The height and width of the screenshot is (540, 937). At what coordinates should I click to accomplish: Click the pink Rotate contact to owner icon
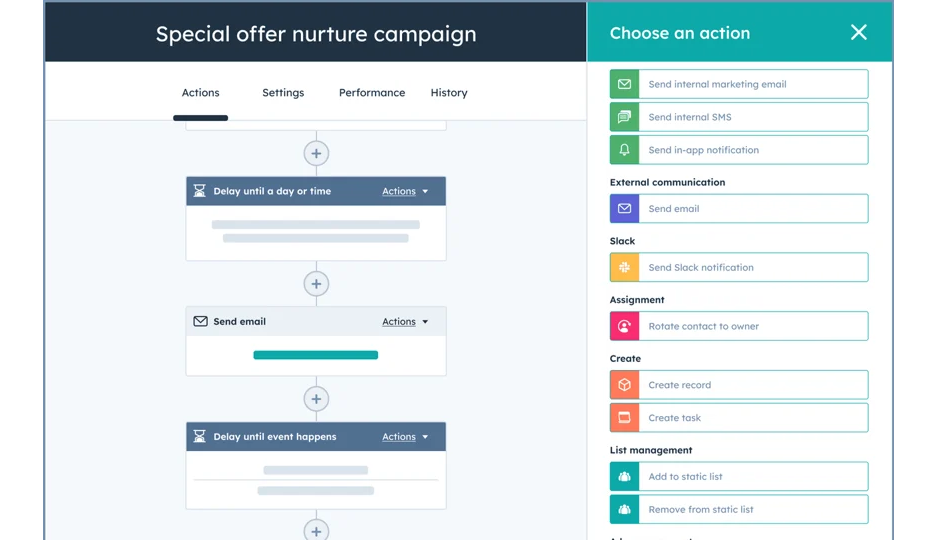click(x=624, y=326)
